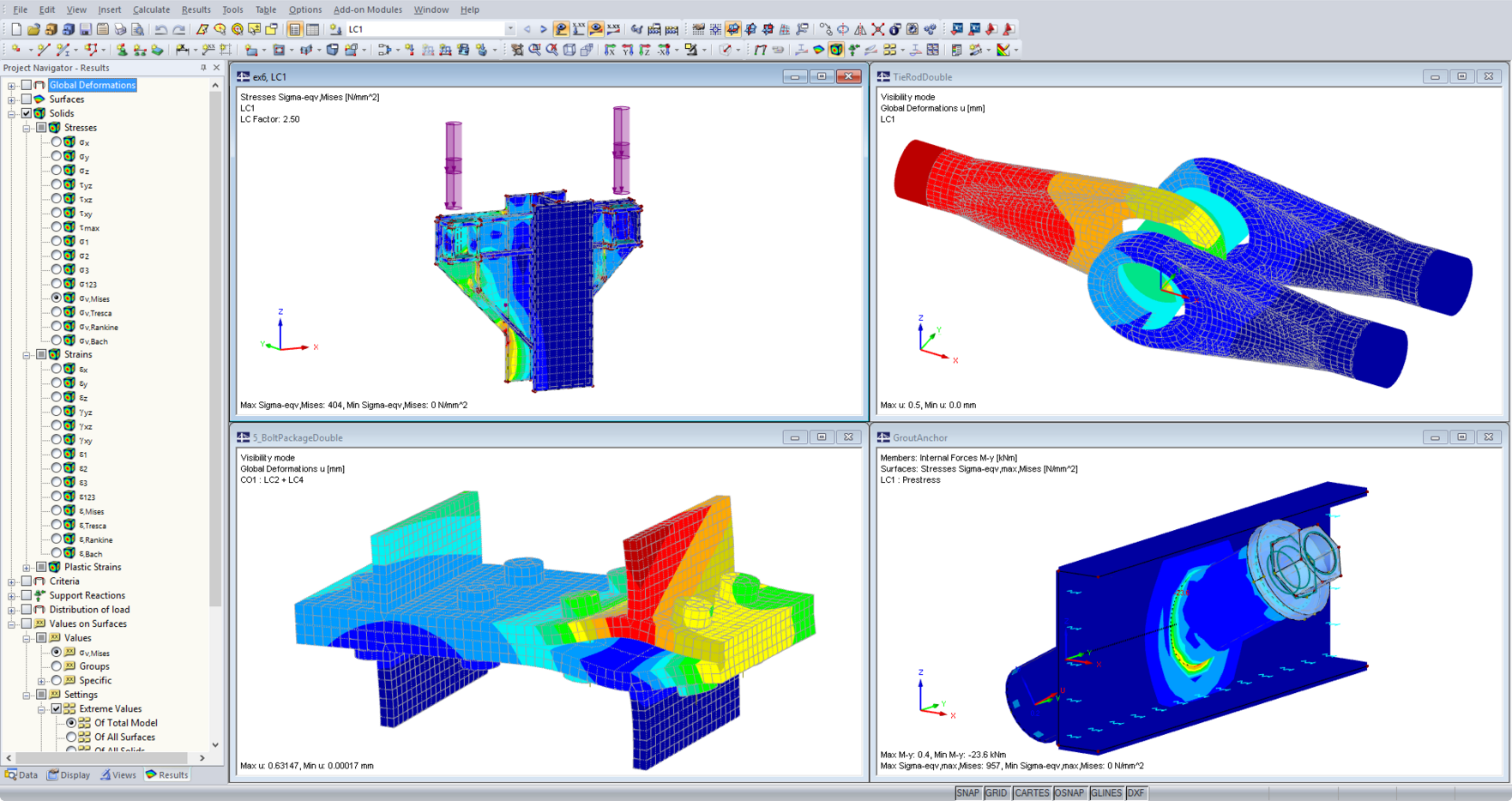Expand the Support Reactions tree branch
Screen dimensions: 1512x801
tap(11, 595)
